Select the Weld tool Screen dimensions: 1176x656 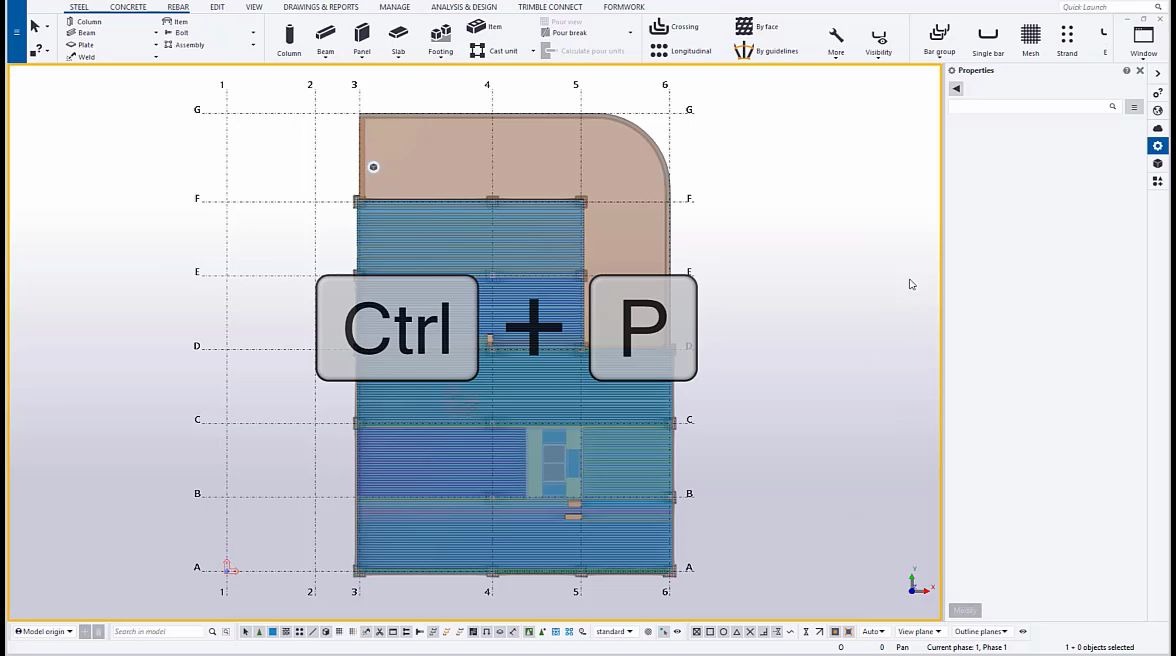coord(80,56)
